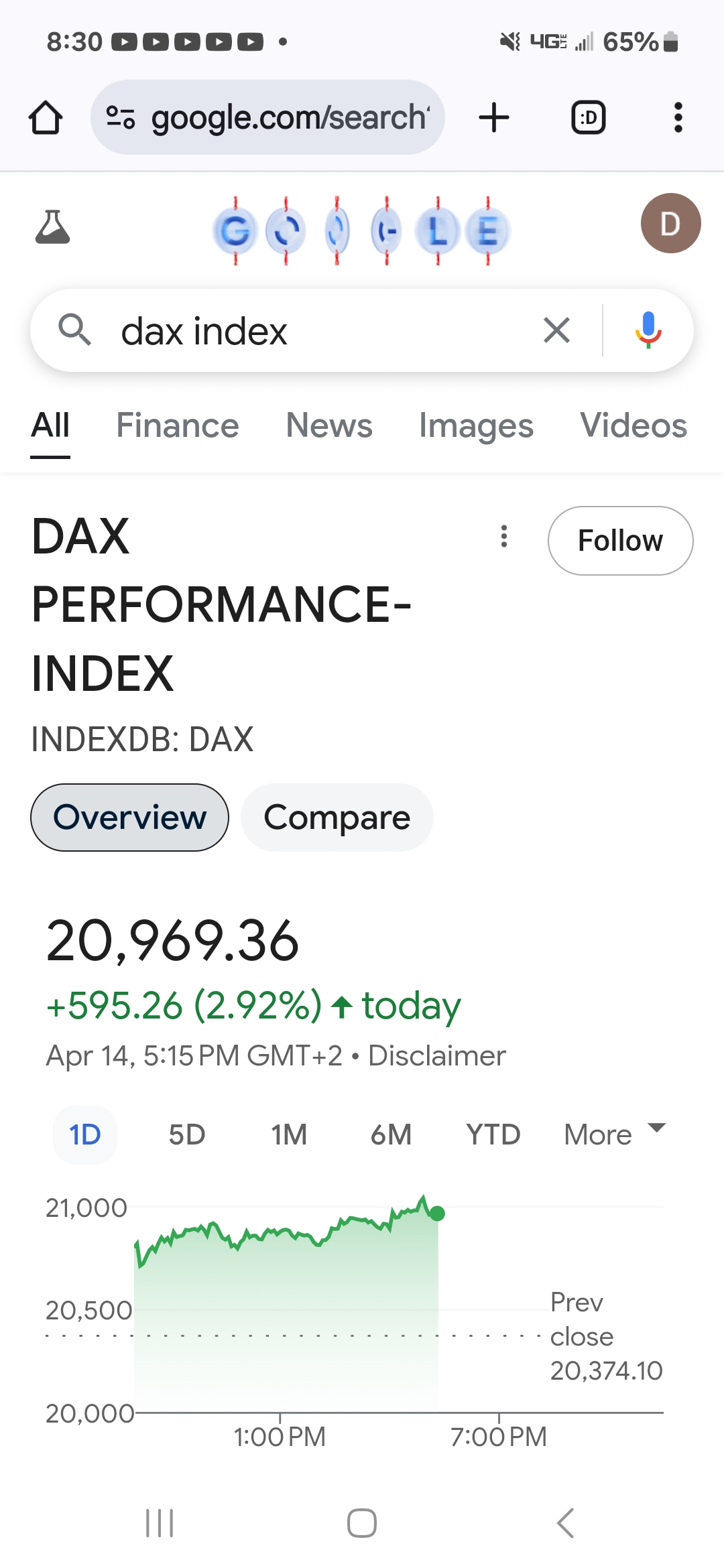Expand the More time ranges dropdown
Image resolution: width=724 pixels, height=1568 pixels.
614,1134
